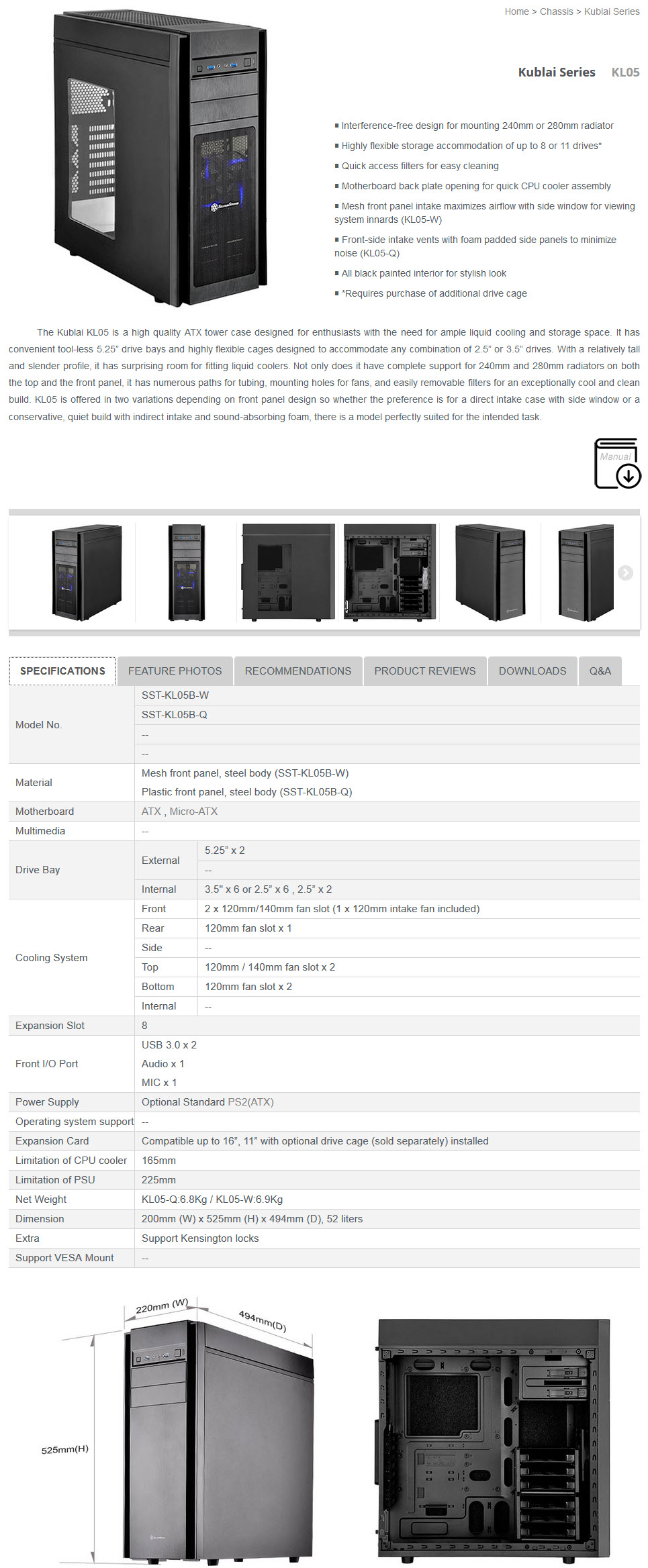
Task: Click the Micro-ATX motherboard link
Action: 193,812
